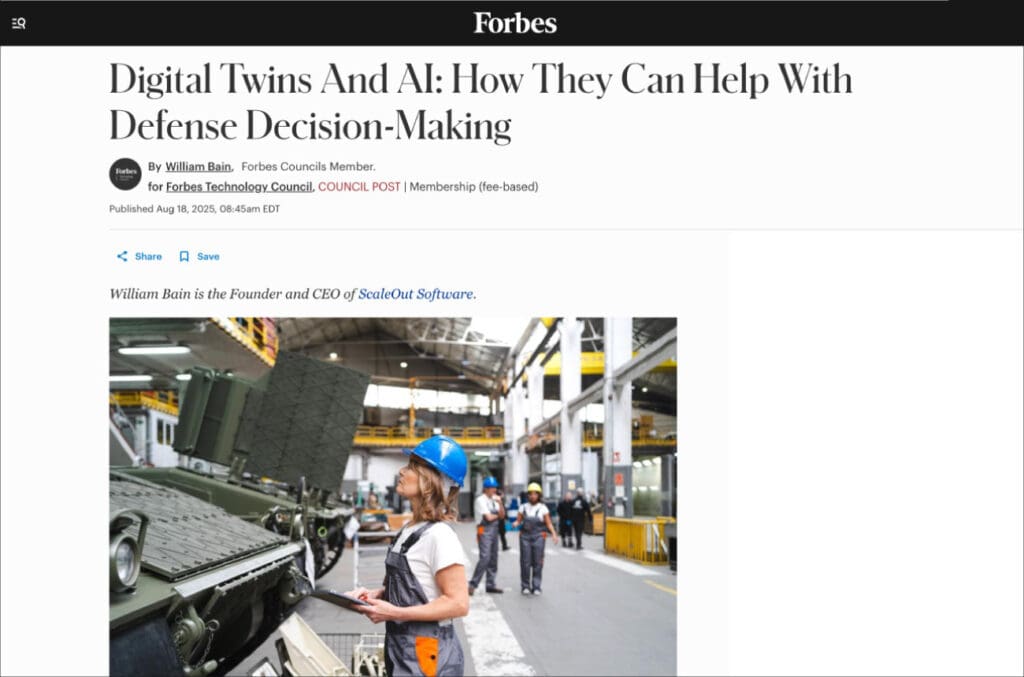Click the reading progress bar atop header
This screenshot has width=1024, height=677.
pos(475,1)
